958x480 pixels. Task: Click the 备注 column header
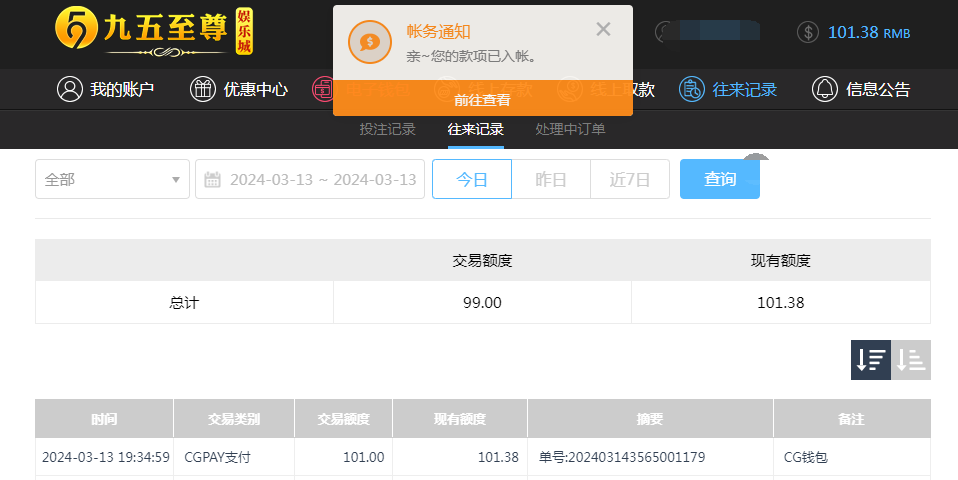tap(852, 419)
